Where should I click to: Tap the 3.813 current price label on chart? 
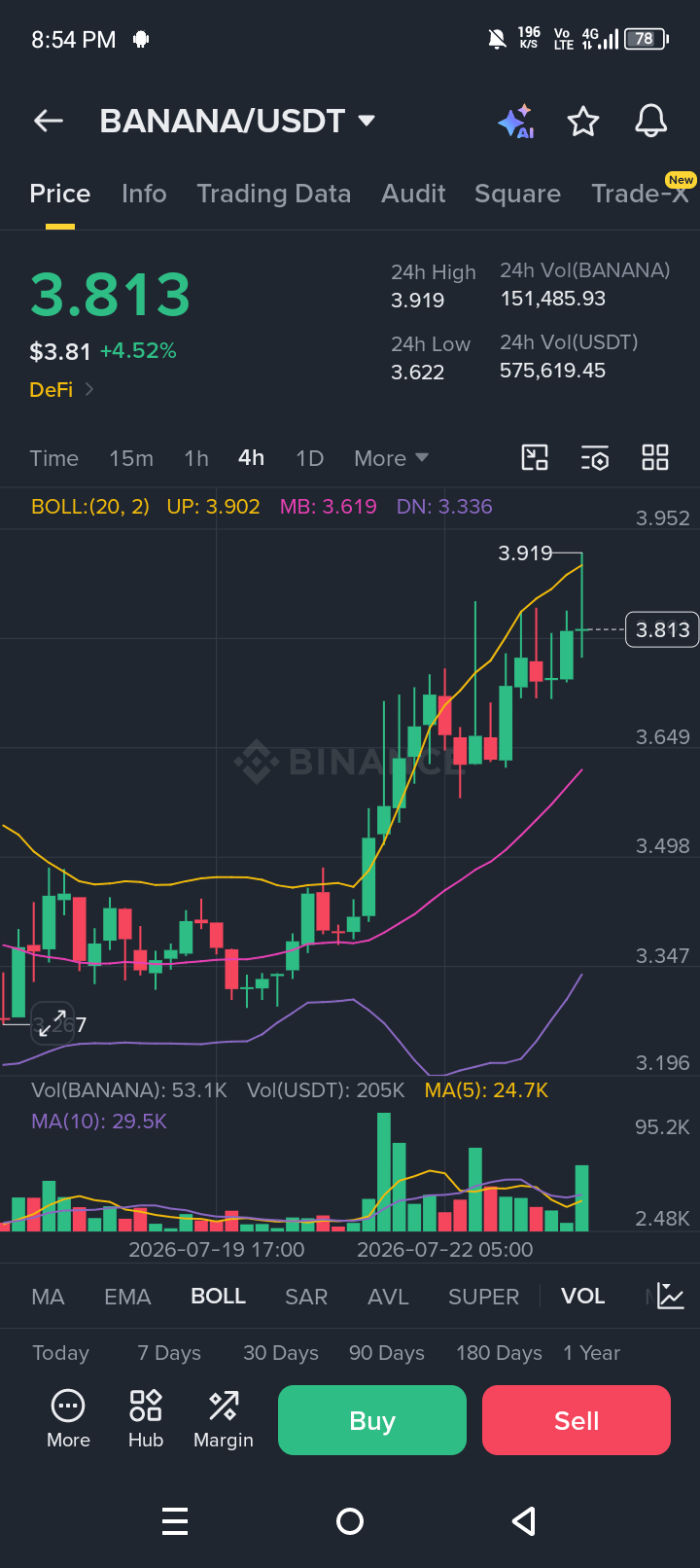[662, 629]
